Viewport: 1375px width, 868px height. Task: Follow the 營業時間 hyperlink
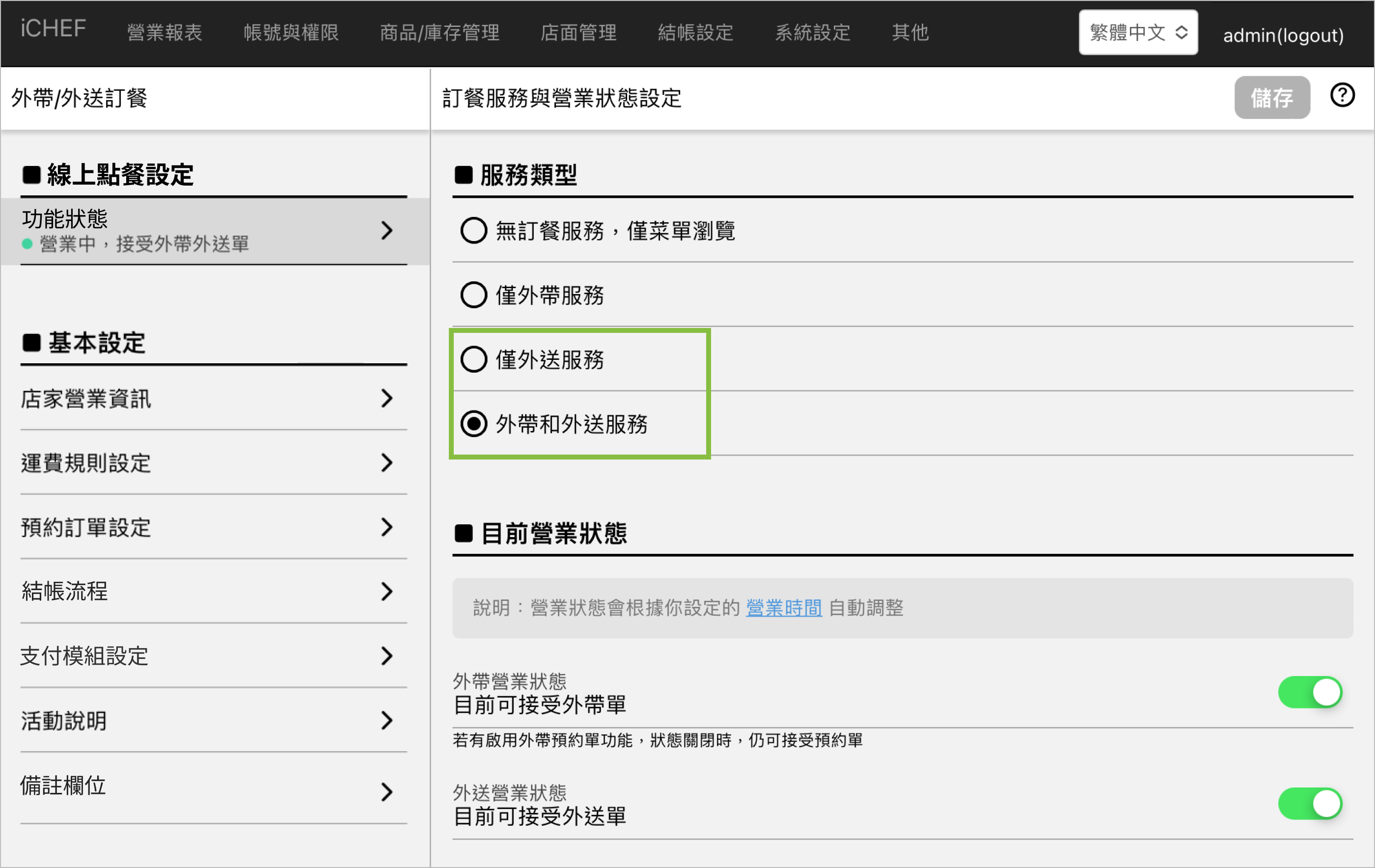point(783,608)
